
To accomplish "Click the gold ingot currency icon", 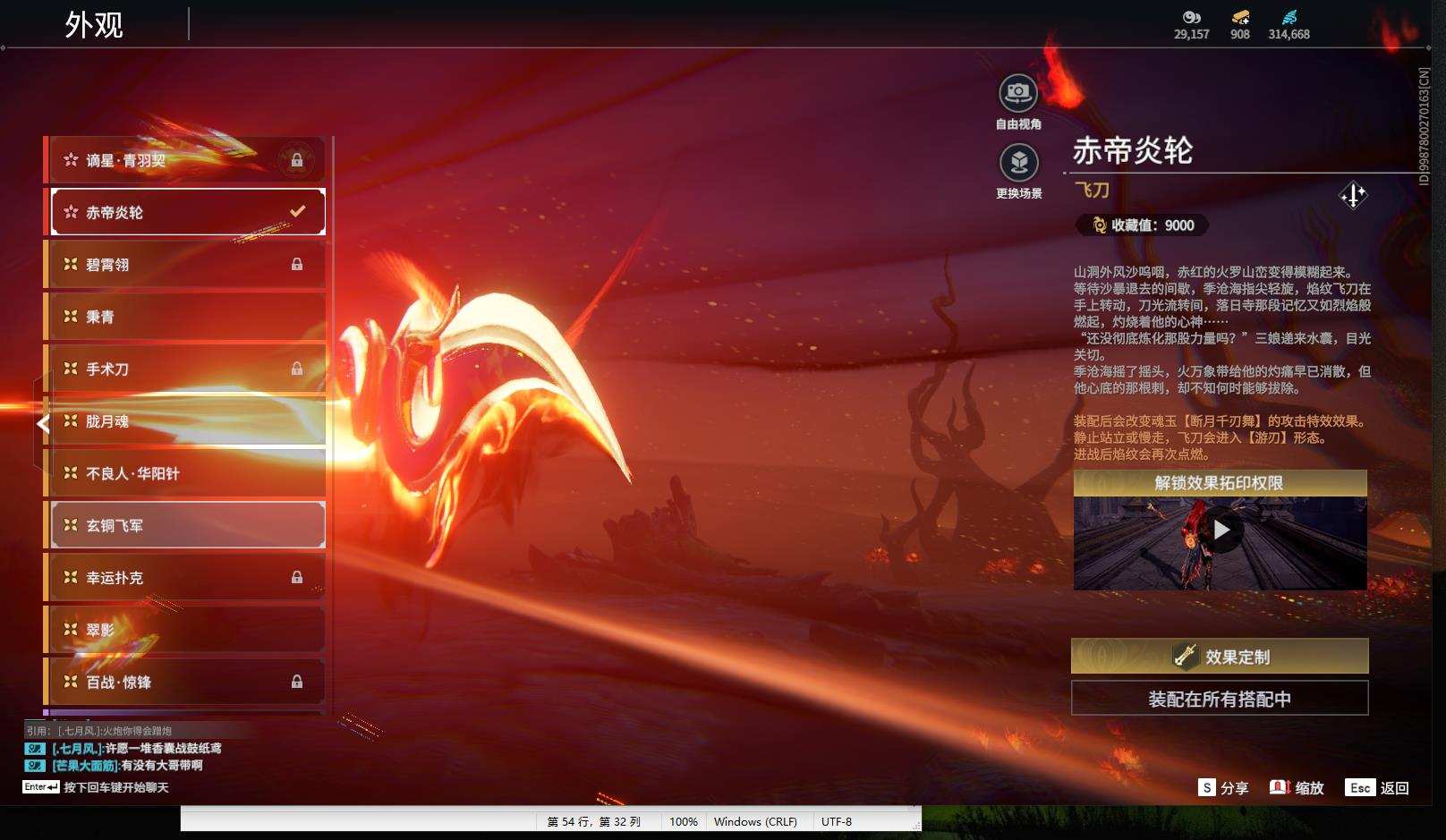I will (1240, 17).
